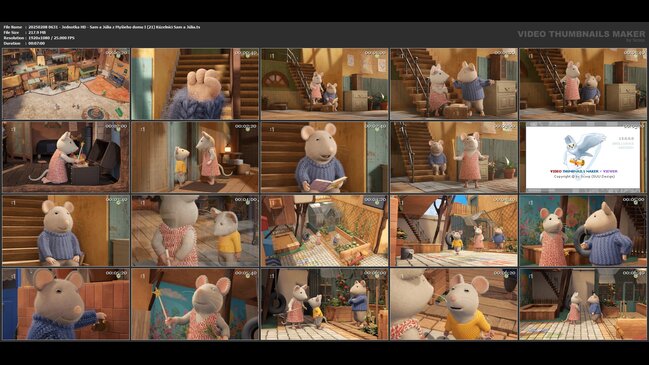Click the Resolution 1920x1080 / 25.000 FPS text

coord(39,37)
